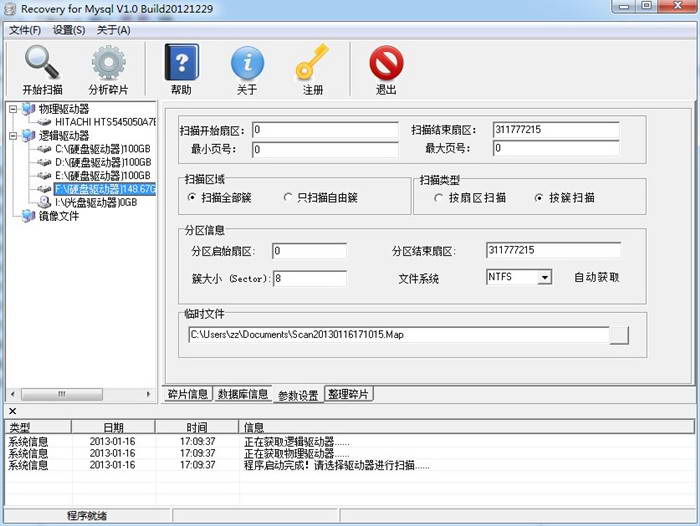Select E:\(硬盘驱动器)100GB drive
The image size is (700, 526).
103,175
